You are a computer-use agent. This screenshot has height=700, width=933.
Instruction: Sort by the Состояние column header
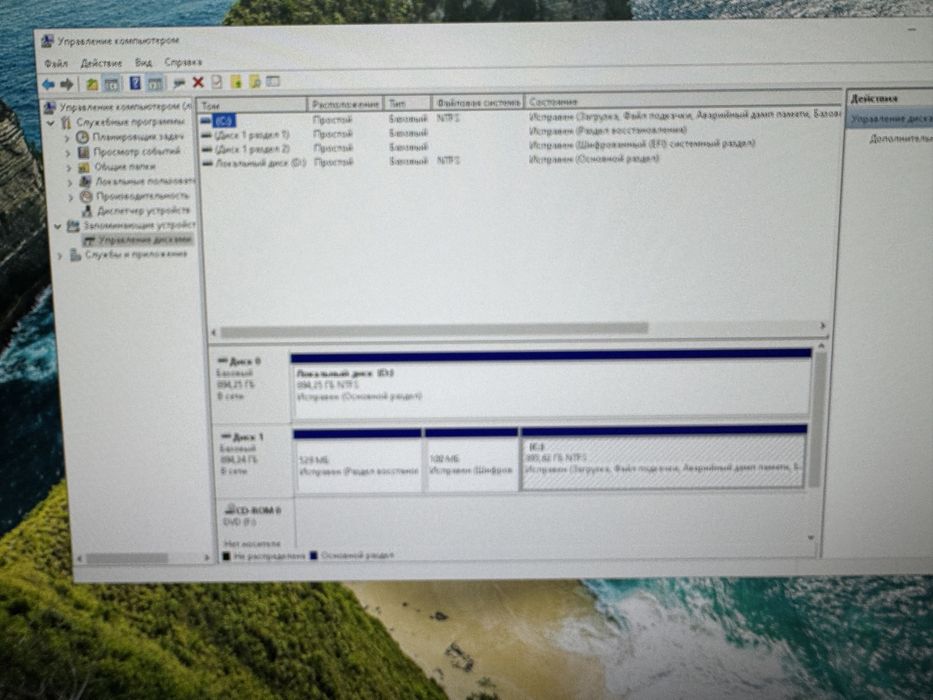point(682,100)
